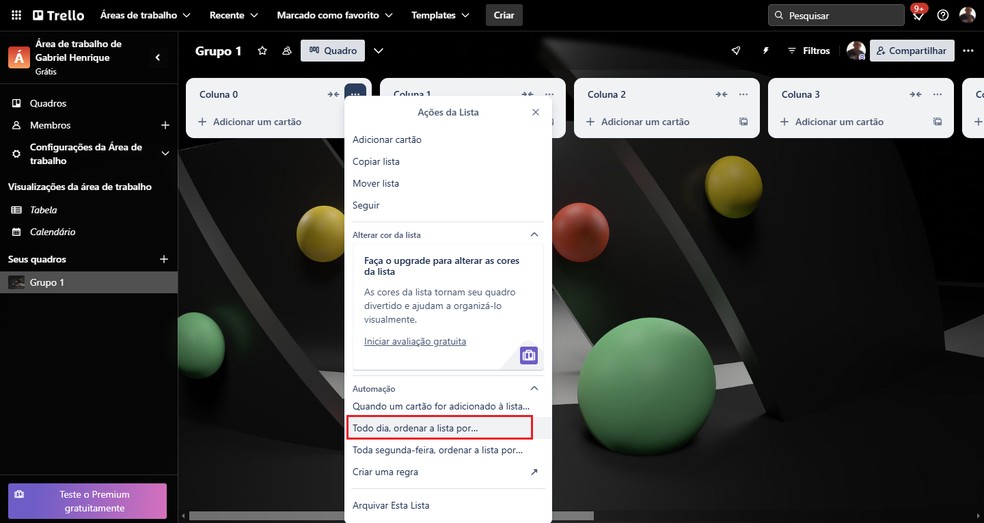Add a card to Coluna 0
Screen dimensions: 984x523
[x=250, y=122]
